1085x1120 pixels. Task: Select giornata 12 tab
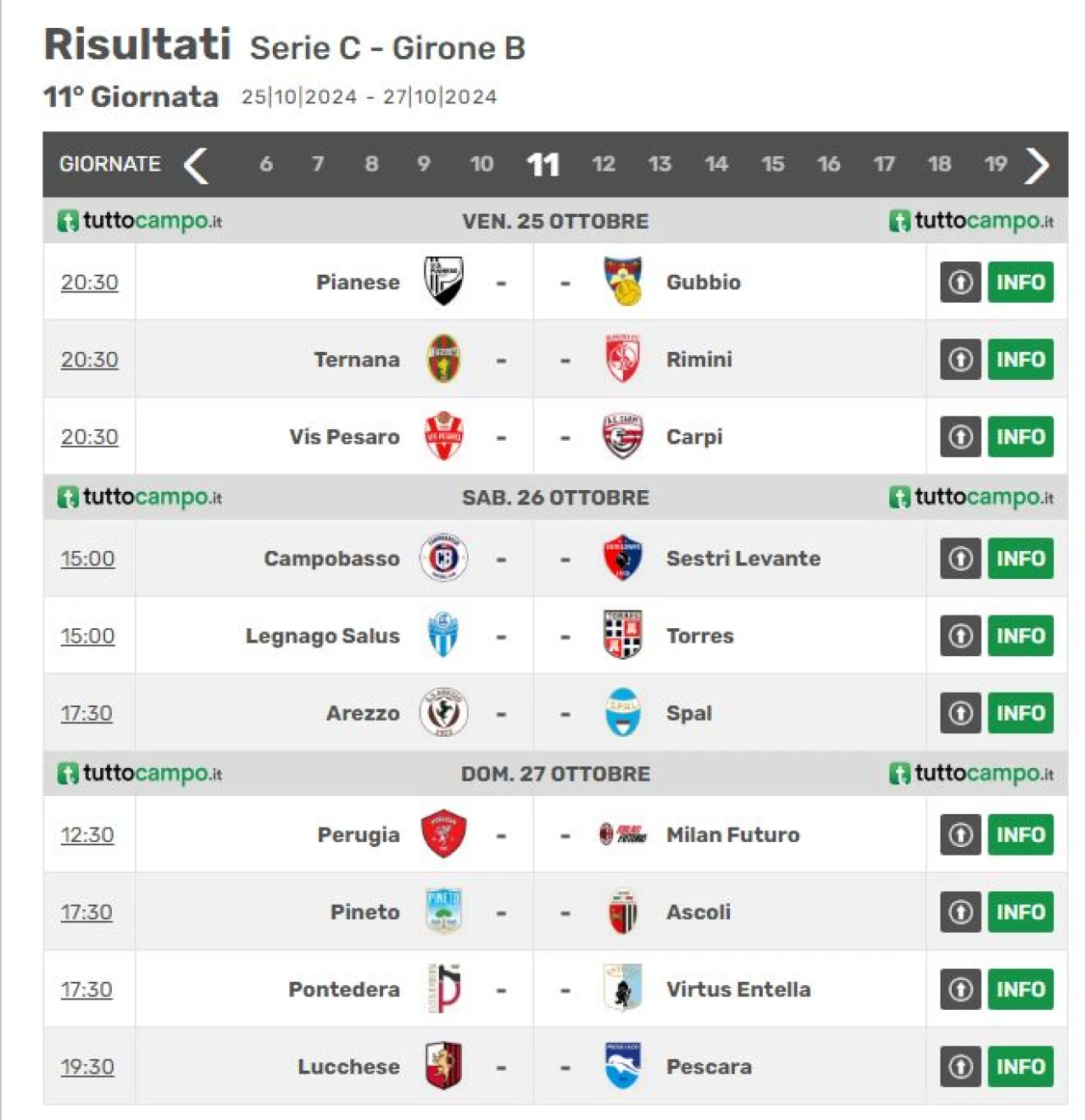(x=604, y=164)
